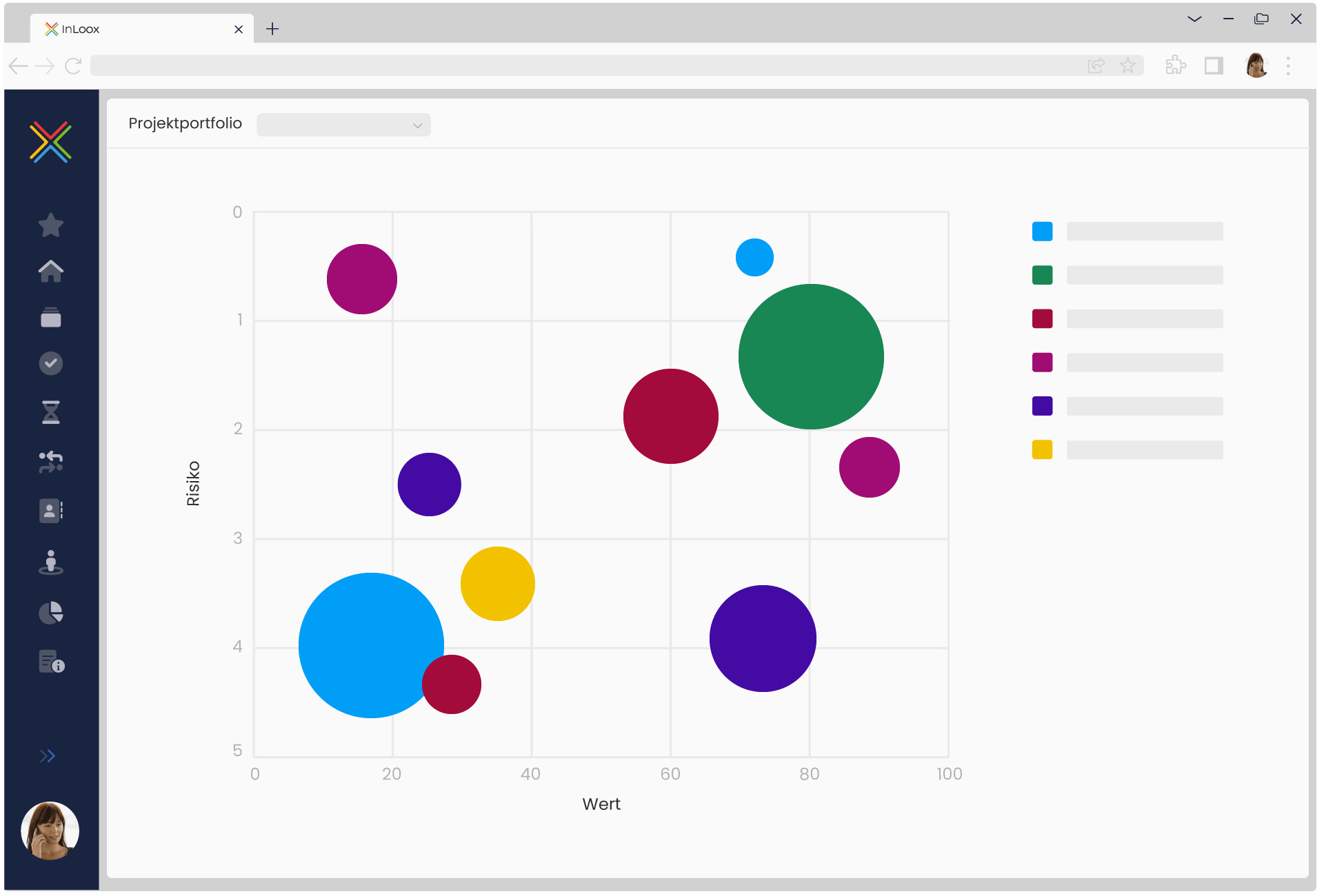Screen dimensions: 1324x896
Task: Restore down the browser window
Action: pyautogui.click(x=1261, y=19)
